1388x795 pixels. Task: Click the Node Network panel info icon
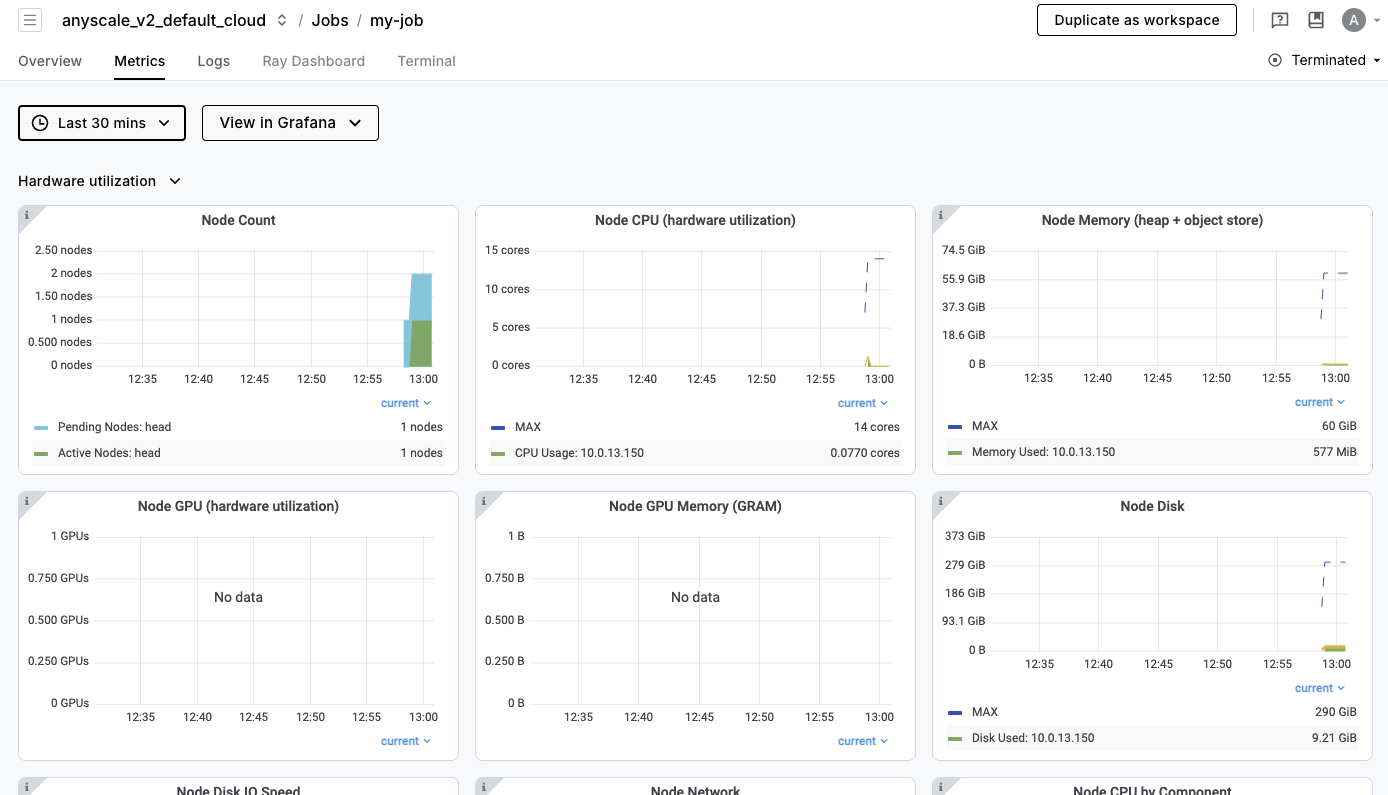tap(484, 786)
